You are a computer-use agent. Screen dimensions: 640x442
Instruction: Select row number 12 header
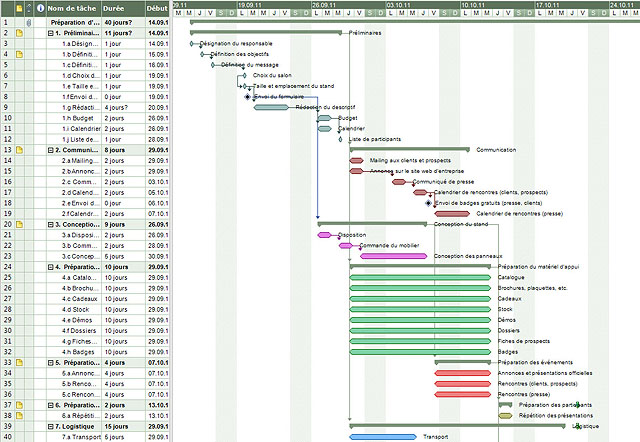coord(7,139)
